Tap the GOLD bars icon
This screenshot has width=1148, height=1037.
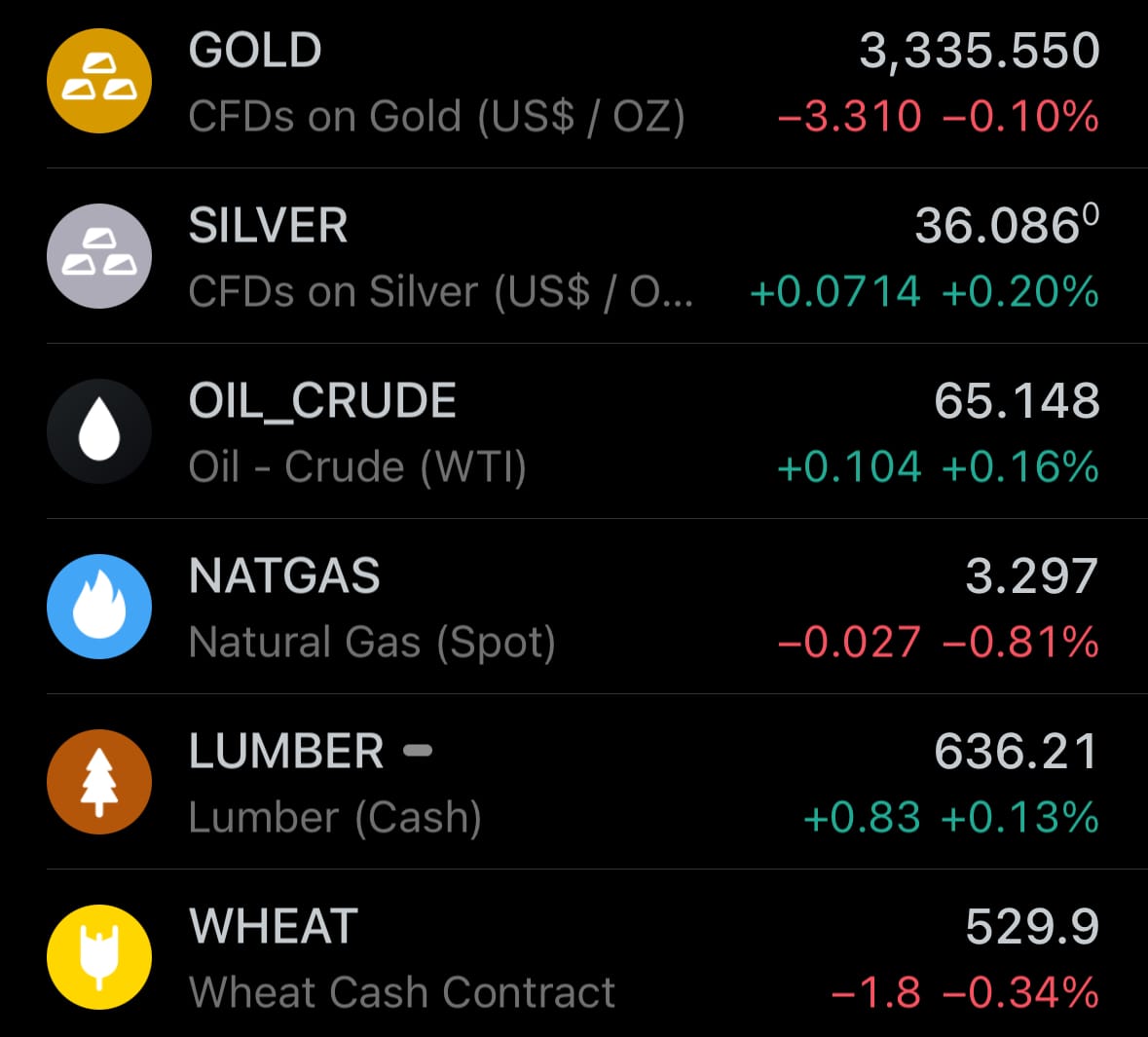[99, 81]
